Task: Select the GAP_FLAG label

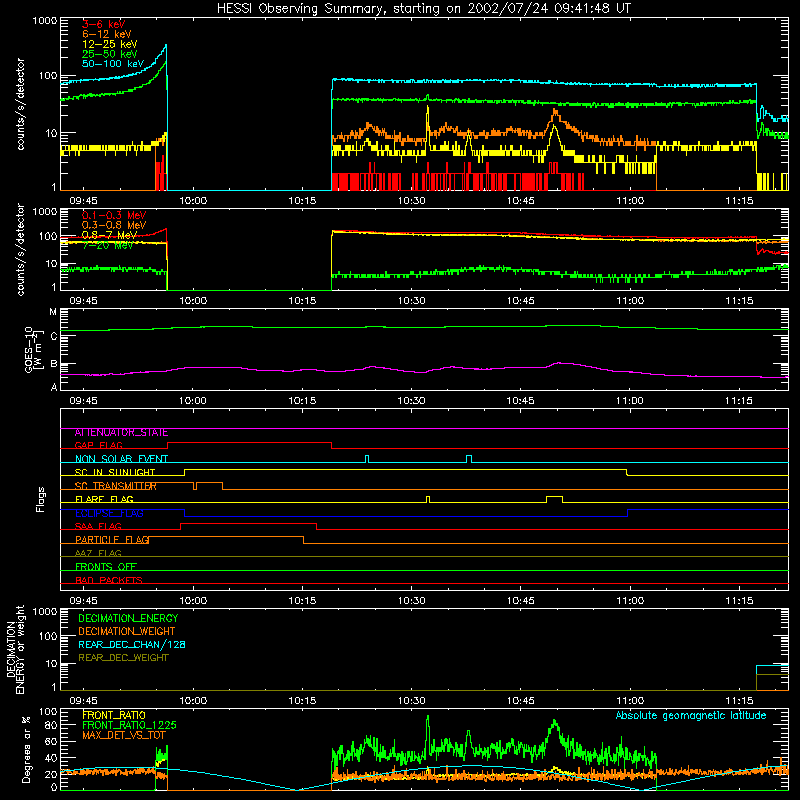Action: coord(98,445)
